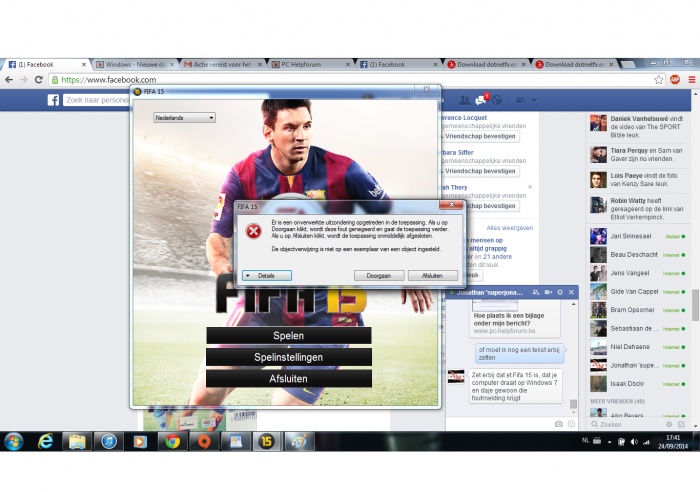Switch to Windows - Nieuwe tab
The width and height of the screenshot is (700, 492).
pyautogui.click(x=135, y=64)
